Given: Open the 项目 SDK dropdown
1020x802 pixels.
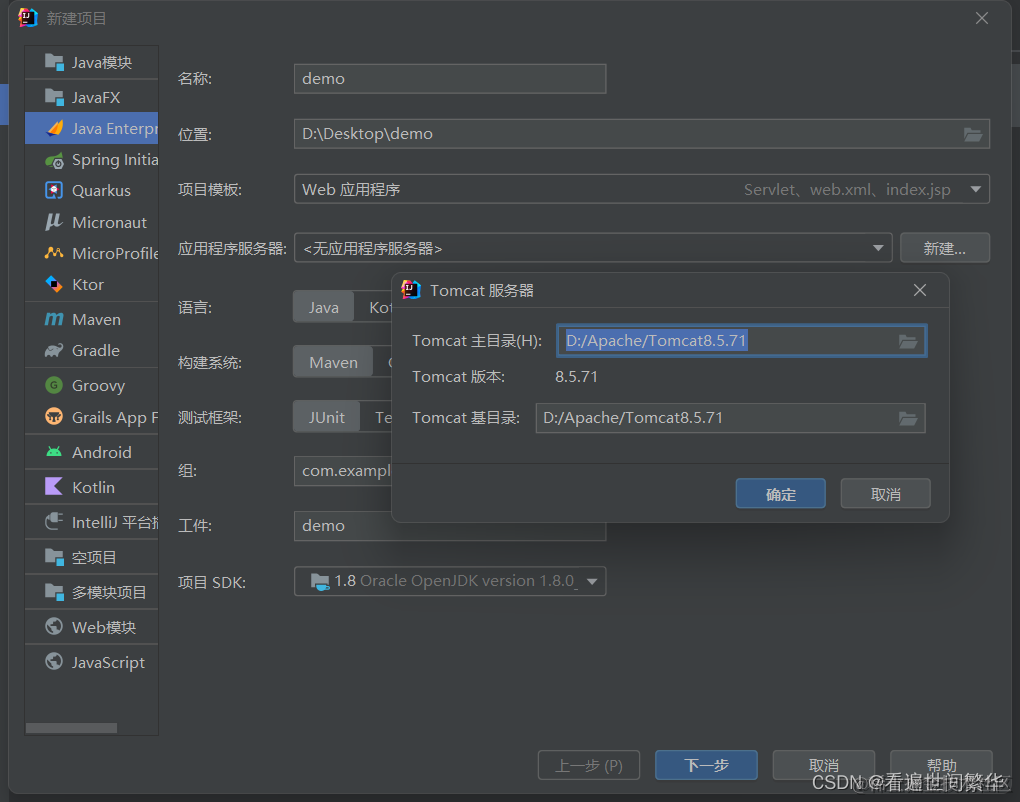Looking at the screenshot, I should (592, 581).
